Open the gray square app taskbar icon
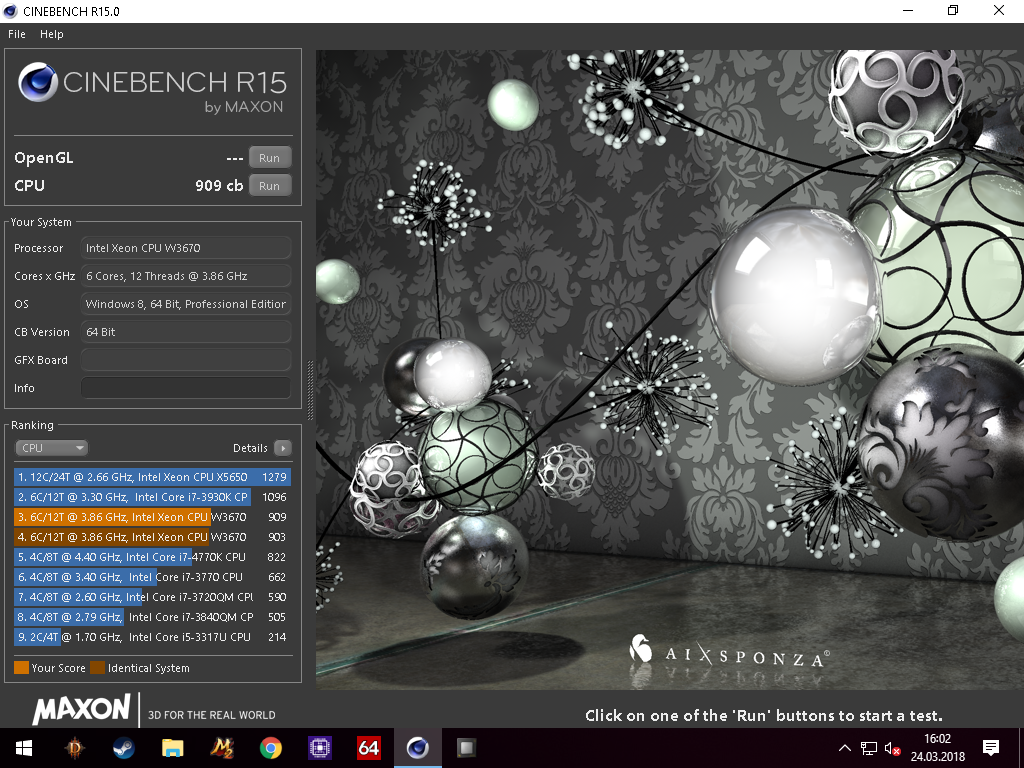The image size is (1024, 768). (x=466, y=748)
